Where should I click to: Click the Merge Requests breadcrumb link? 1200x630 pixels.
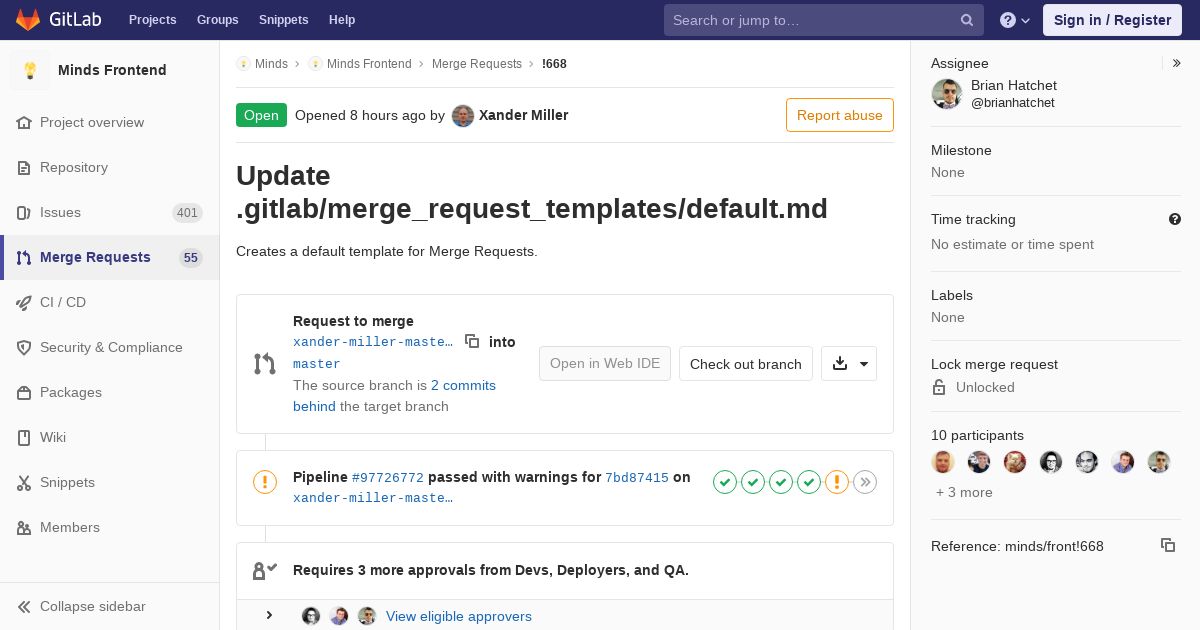pos(477,64)
